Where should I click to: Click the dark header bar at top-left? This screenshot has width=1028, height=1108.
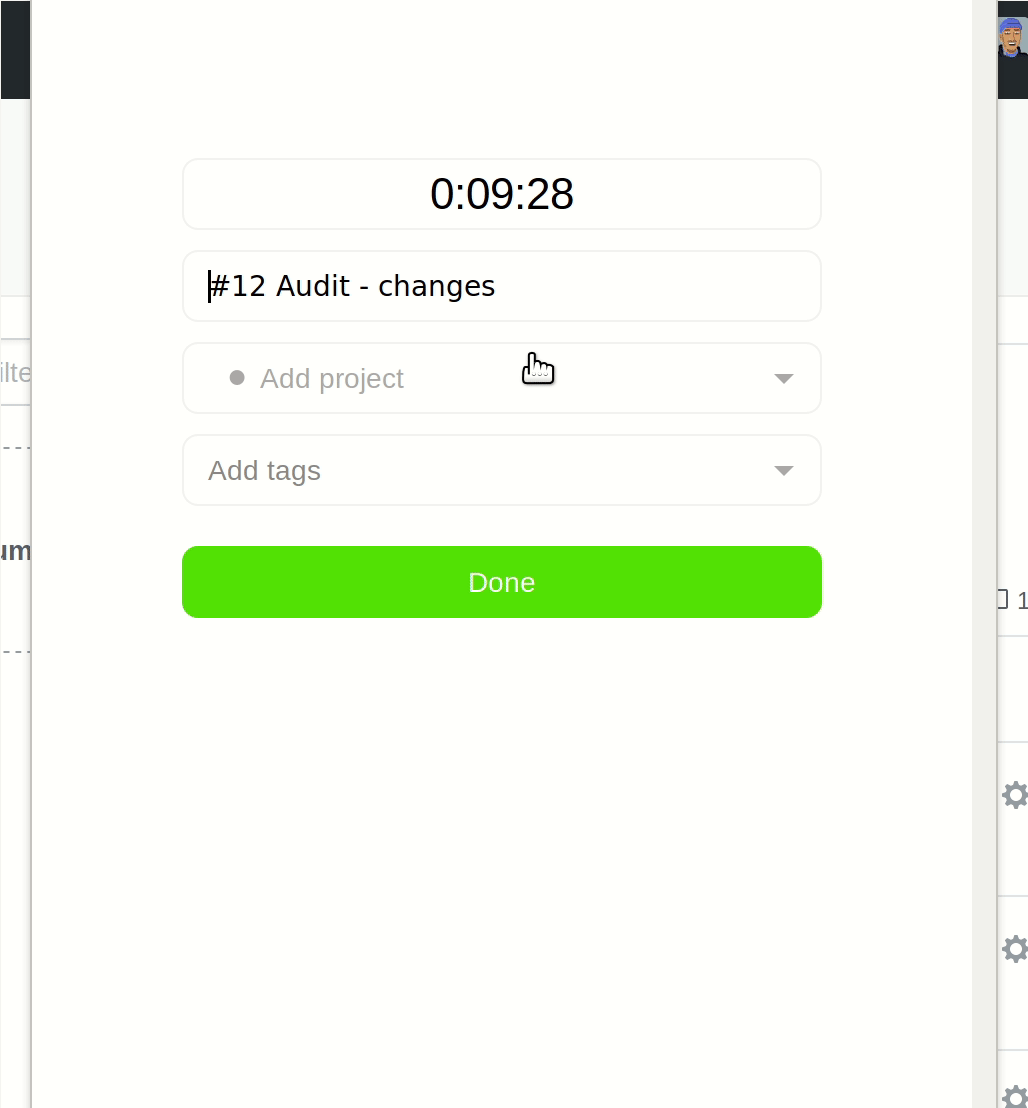pos(15,49)
